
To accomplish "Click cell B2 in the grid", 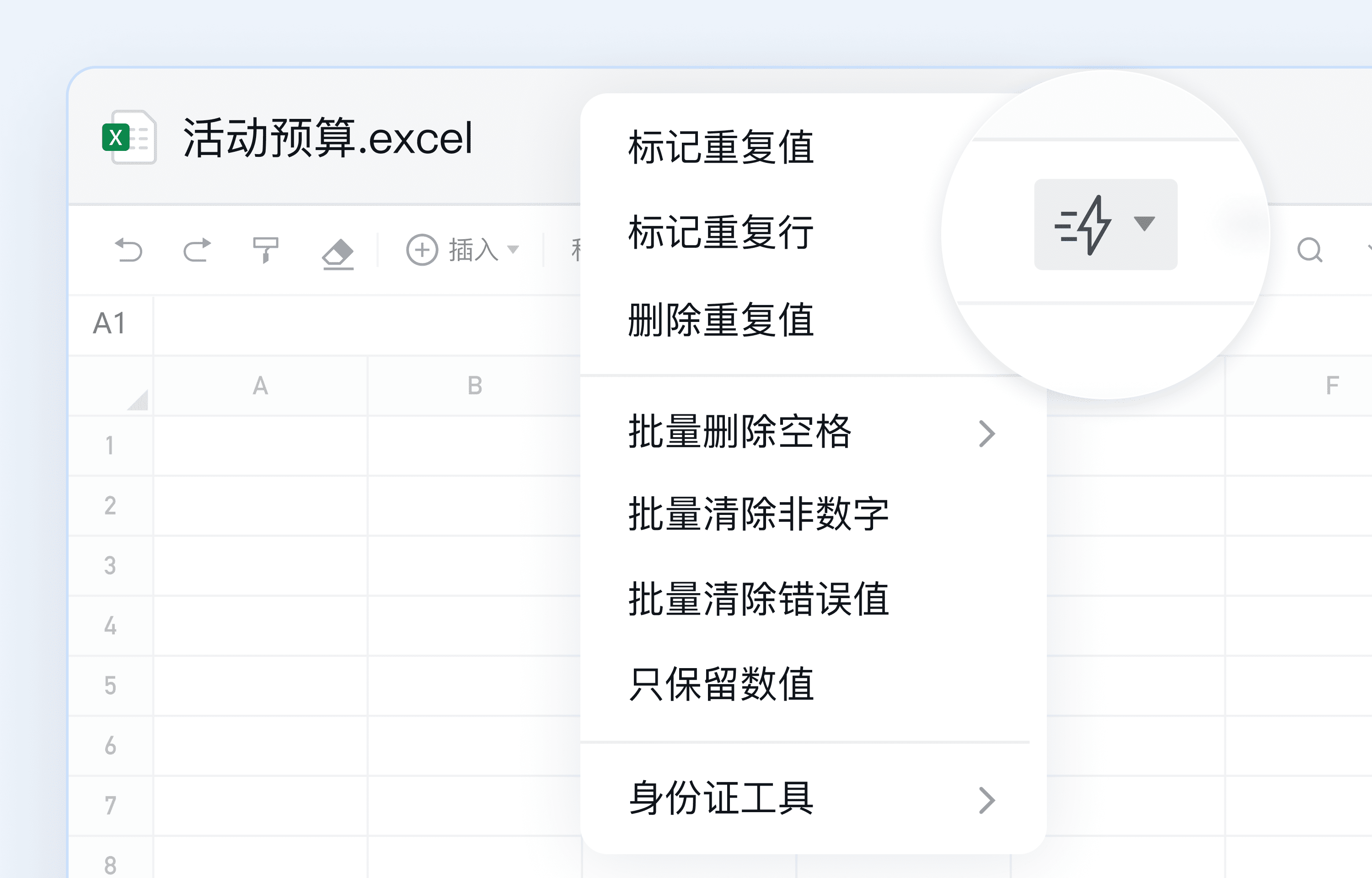I will pyautogui.click(x=474, y=506).
